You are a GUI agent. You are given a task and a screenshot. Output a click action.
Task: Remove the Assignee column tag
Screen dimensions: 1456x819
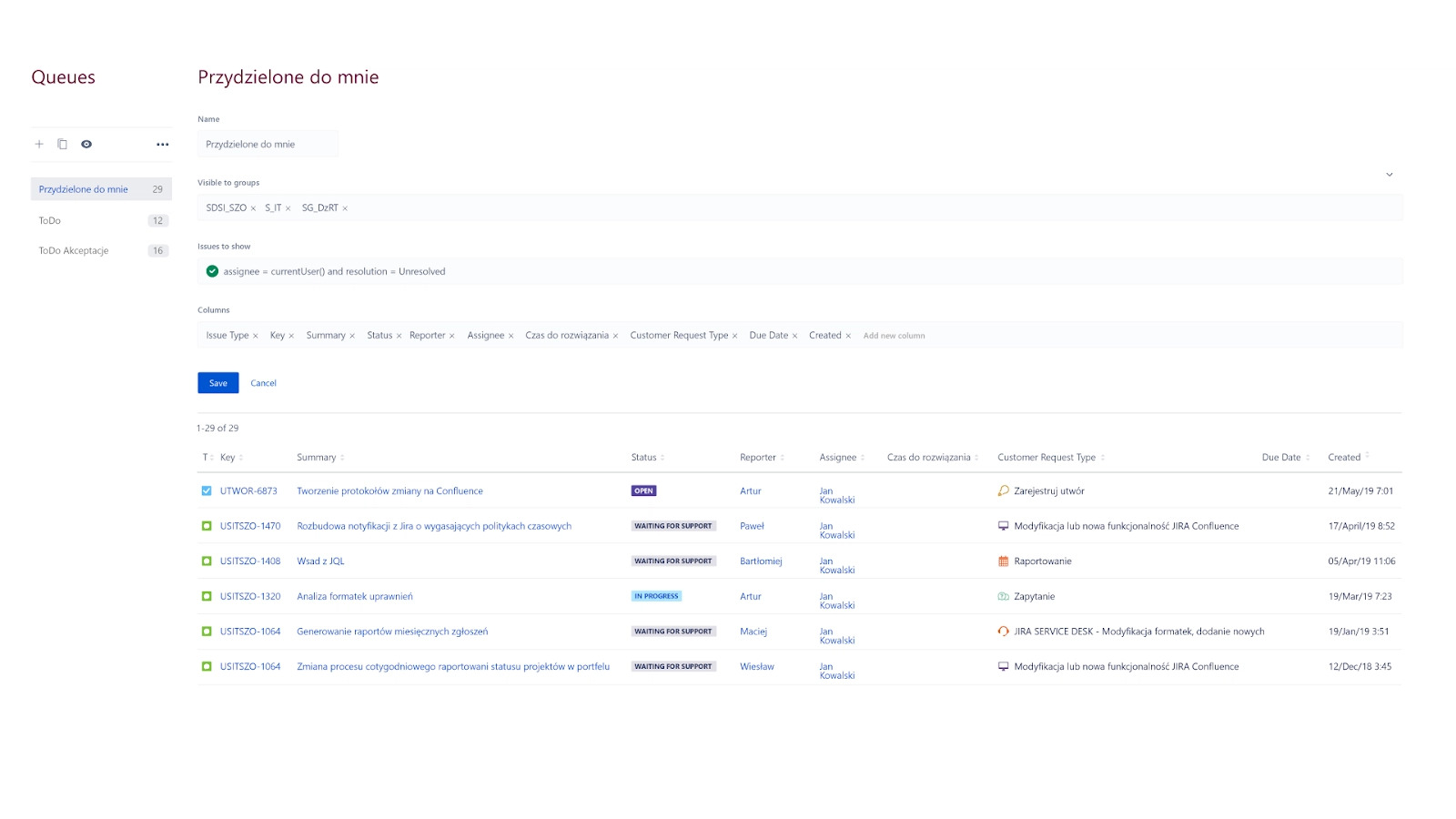(511, 336)
